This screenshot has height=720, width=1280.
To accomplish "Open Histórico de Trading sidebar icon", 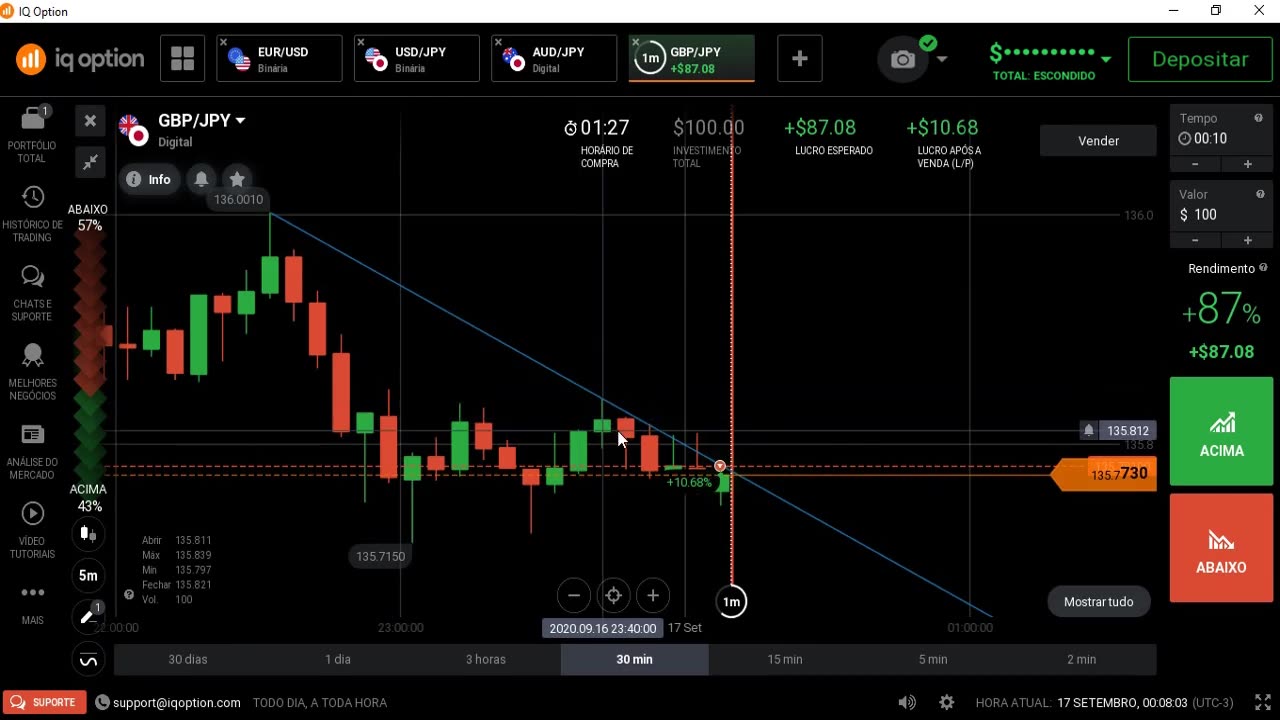I will click(x=32, y=197).
